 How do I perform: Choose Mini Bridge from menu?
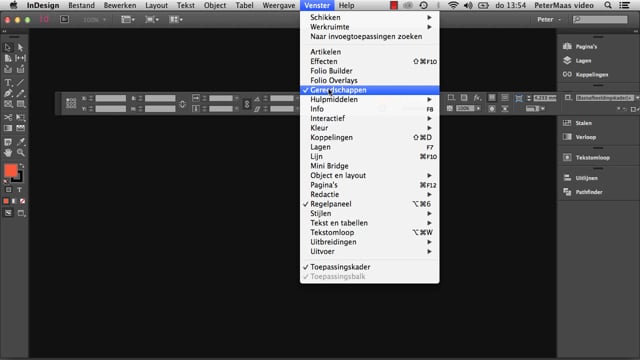(370, 166)
